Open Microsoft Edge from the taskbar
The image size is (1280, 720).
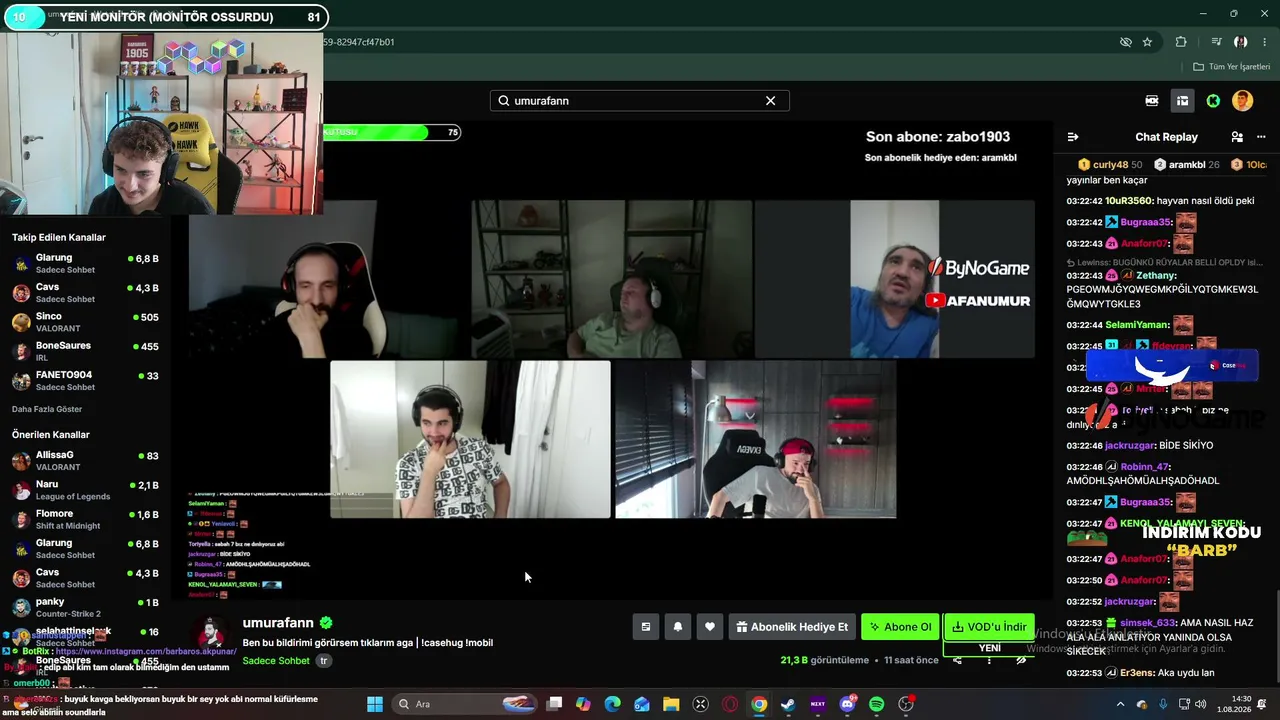point(612,704)
